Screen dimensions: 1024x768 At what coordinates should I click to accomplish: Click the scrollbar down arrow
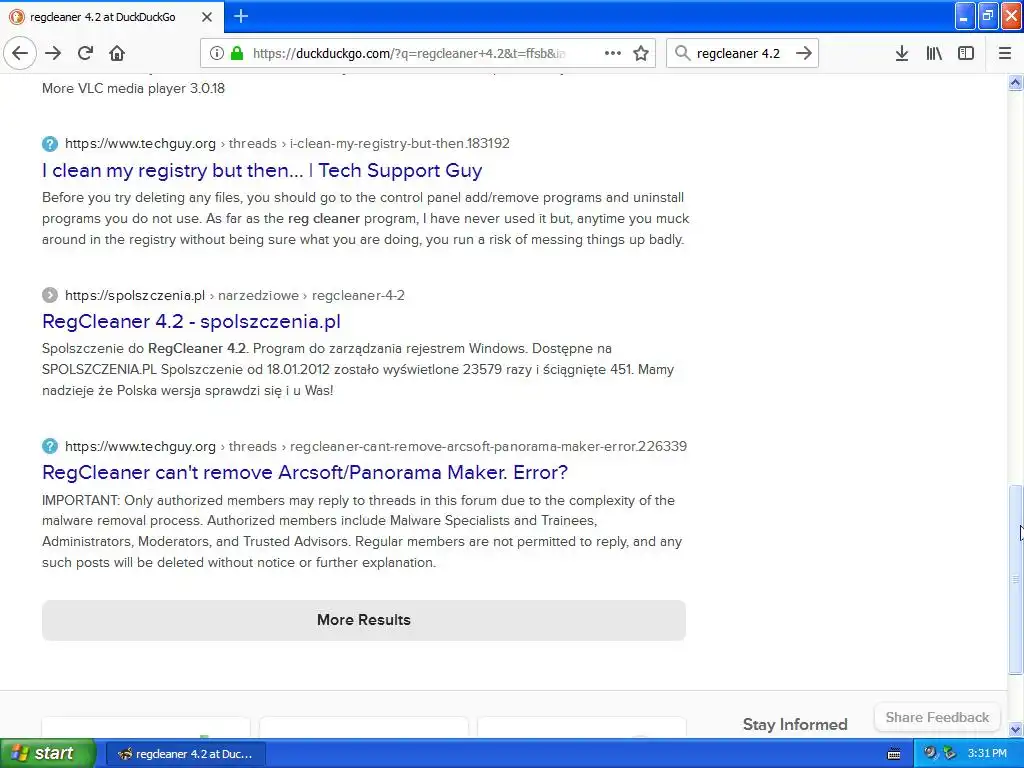coord(1015,729)
